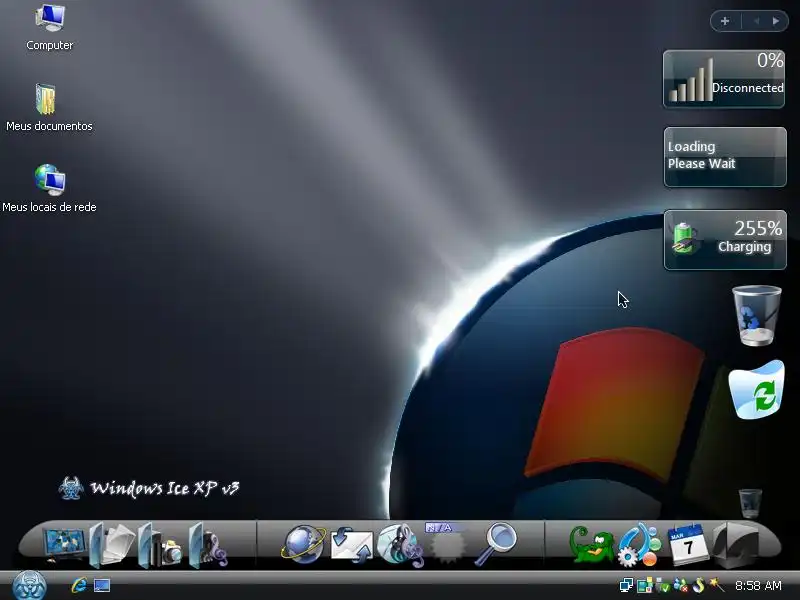The width and height of the screenshot is (800, 600).
Task: Launch Internet Explorer from quick launch
Action: [79, 585]
